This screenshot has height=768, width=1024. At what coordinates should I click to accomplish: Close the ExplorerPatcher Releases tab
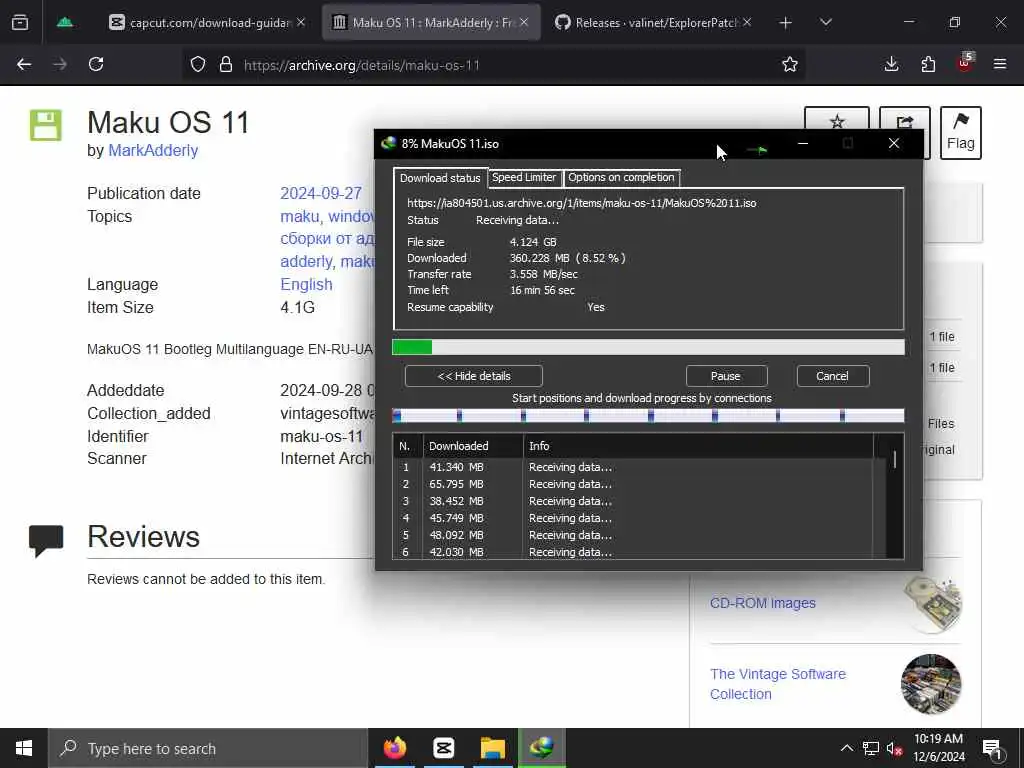click(747, 22)
